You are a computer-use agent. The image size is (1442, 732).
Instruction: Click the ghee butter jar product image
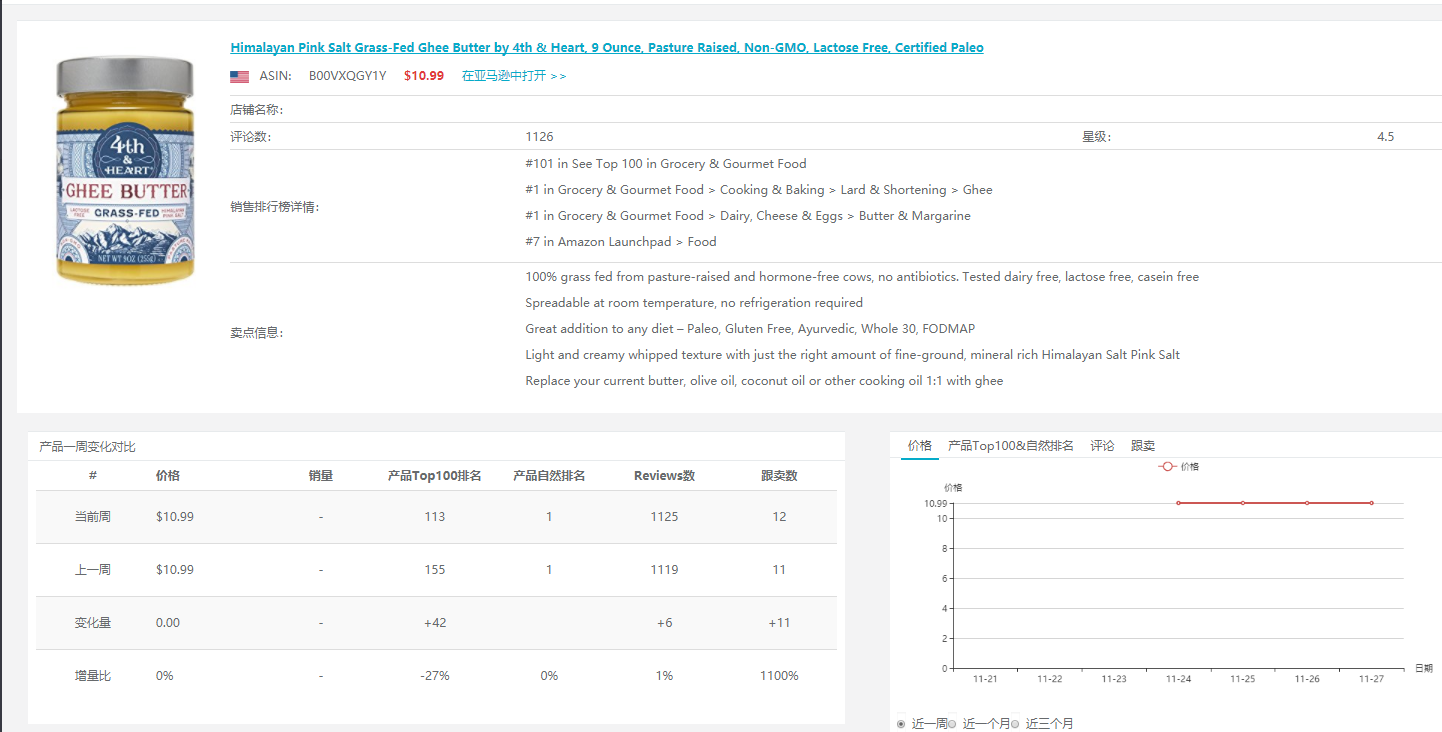click(125, 170)
